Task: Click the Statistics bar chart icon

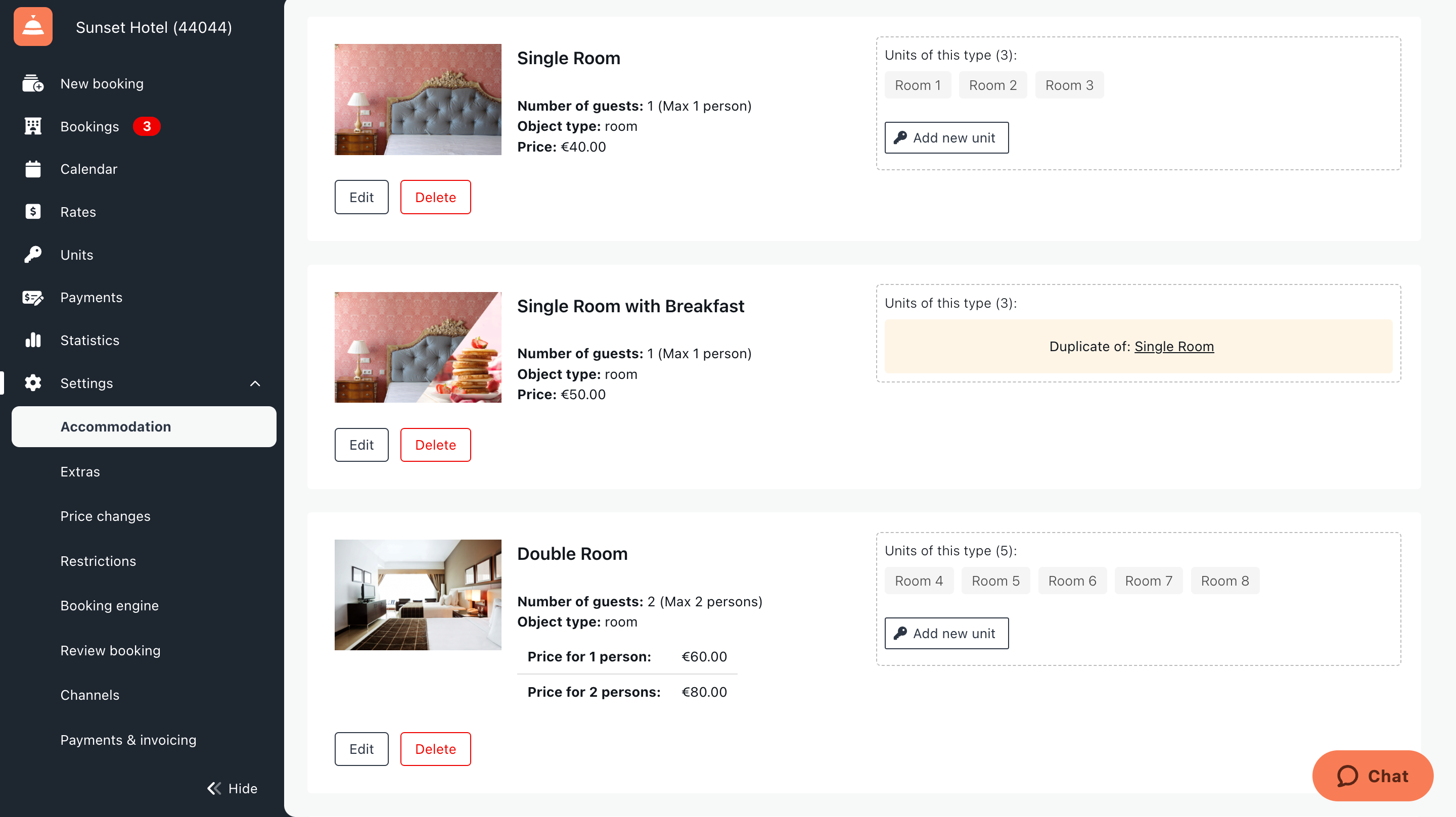Action: pyautogui.click(x=33, y=340)
